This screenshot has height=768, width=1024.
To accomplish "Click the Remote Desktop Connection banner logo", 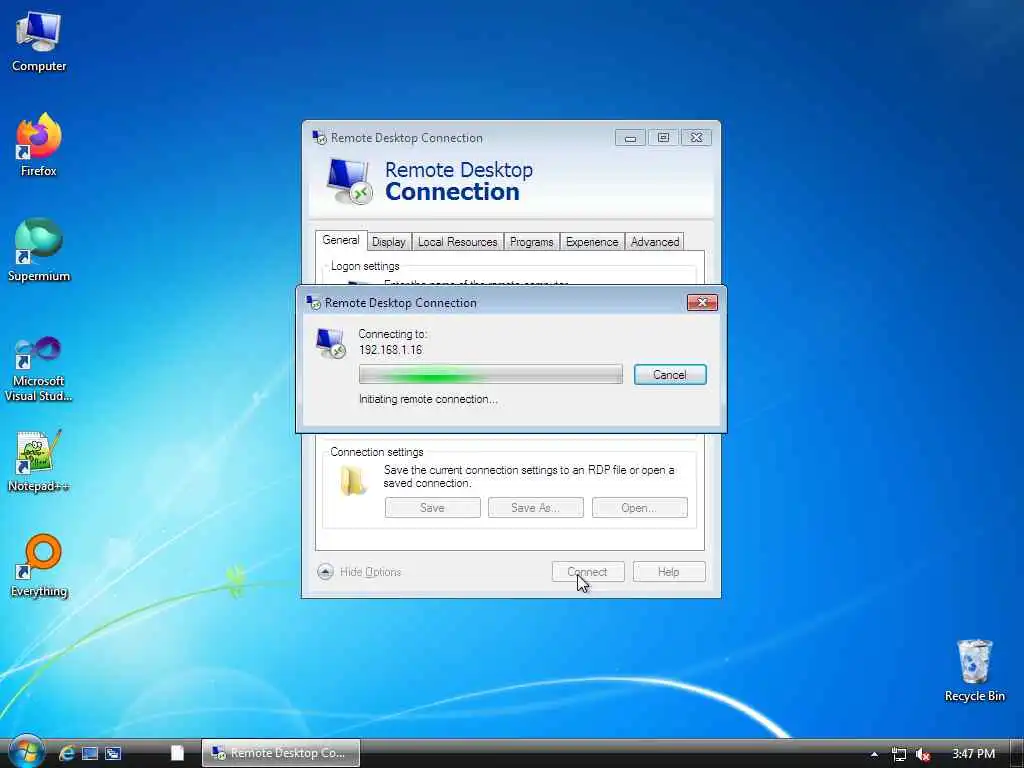I will (x=349, y=181).
